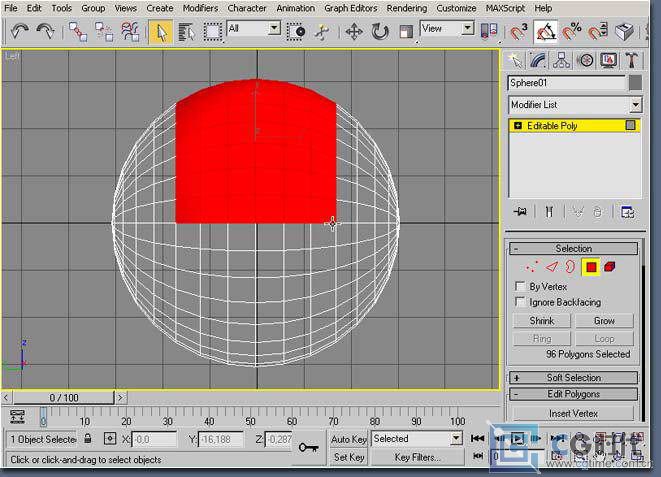Open the MAXScript menu

click(505, 8)
